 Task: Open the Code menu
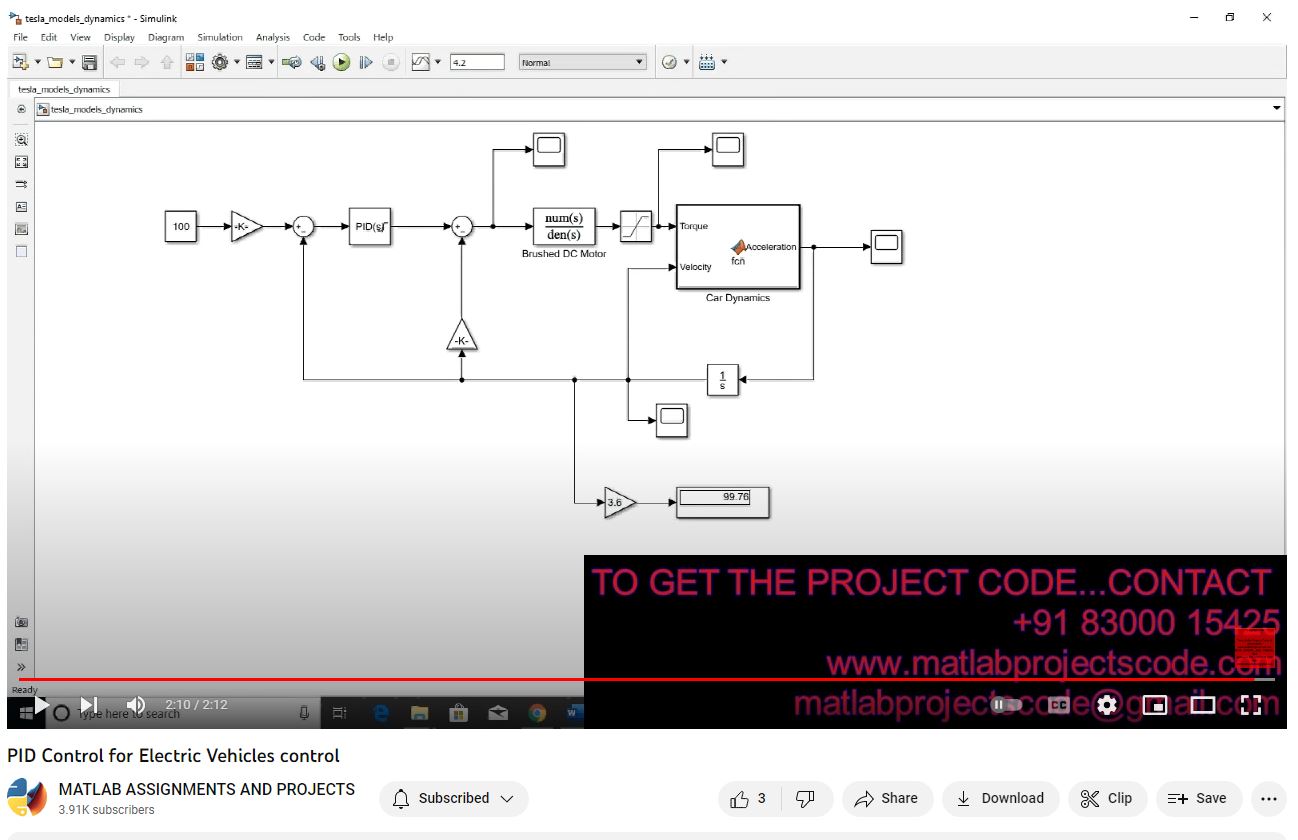click(x=314, y=37)
